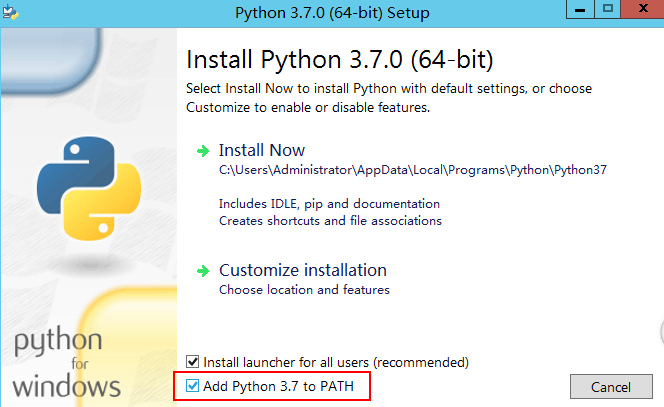Cancel the Python setup
The image size is (664, 407).
click(x=611, y=387)
